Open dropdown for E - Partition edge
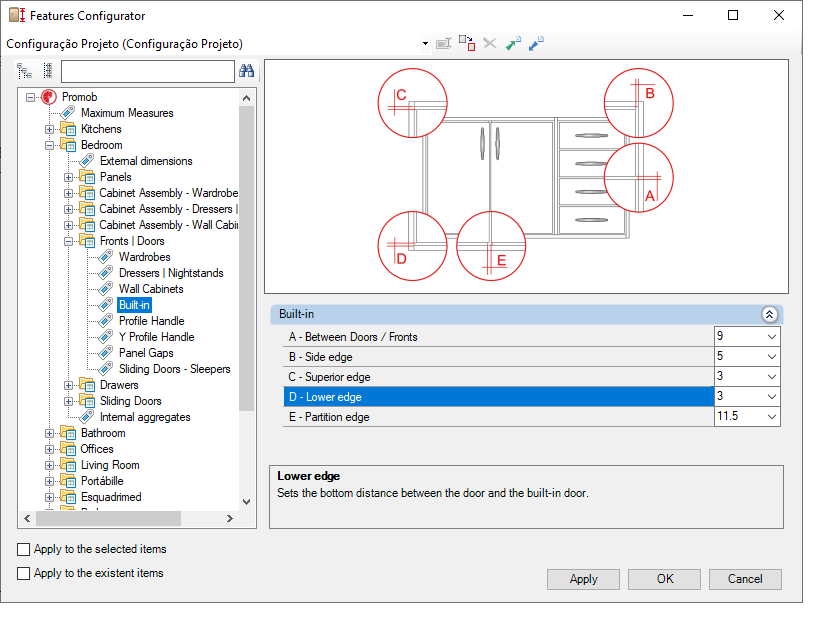The image size is (820, 619). tap(771, 417)
